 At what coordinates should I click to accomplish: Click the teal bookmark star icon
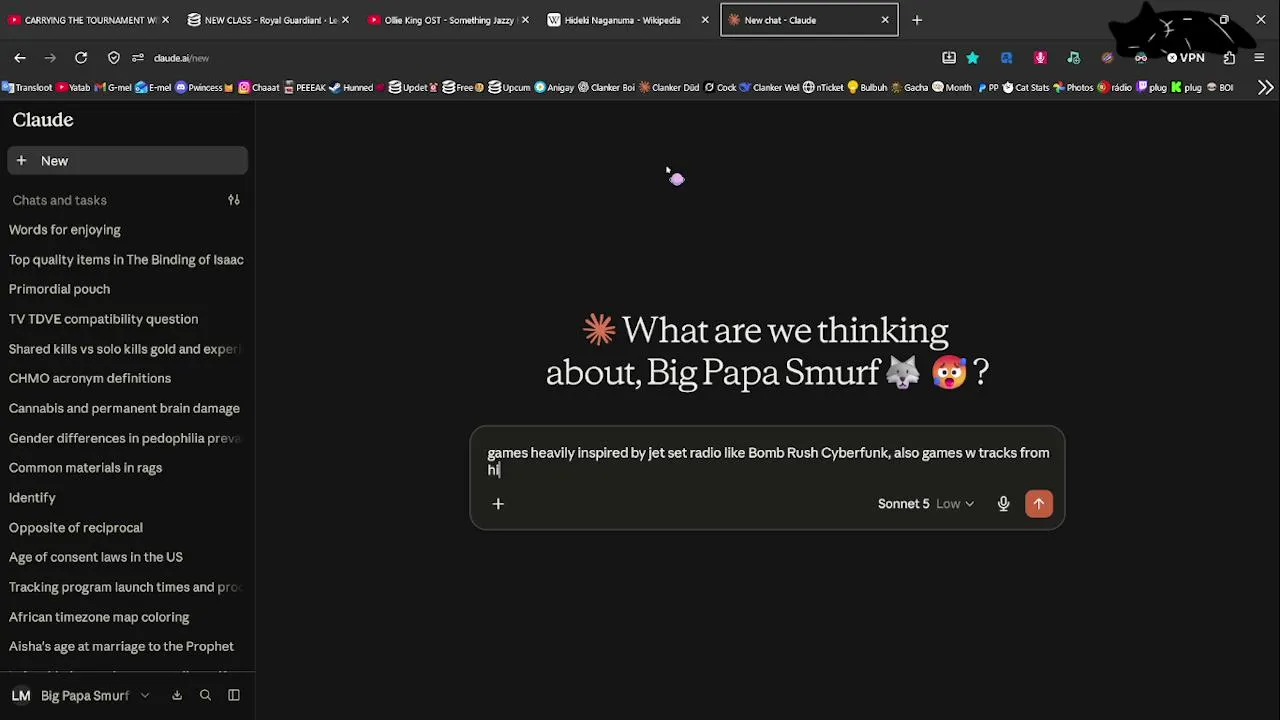[972, 58]
